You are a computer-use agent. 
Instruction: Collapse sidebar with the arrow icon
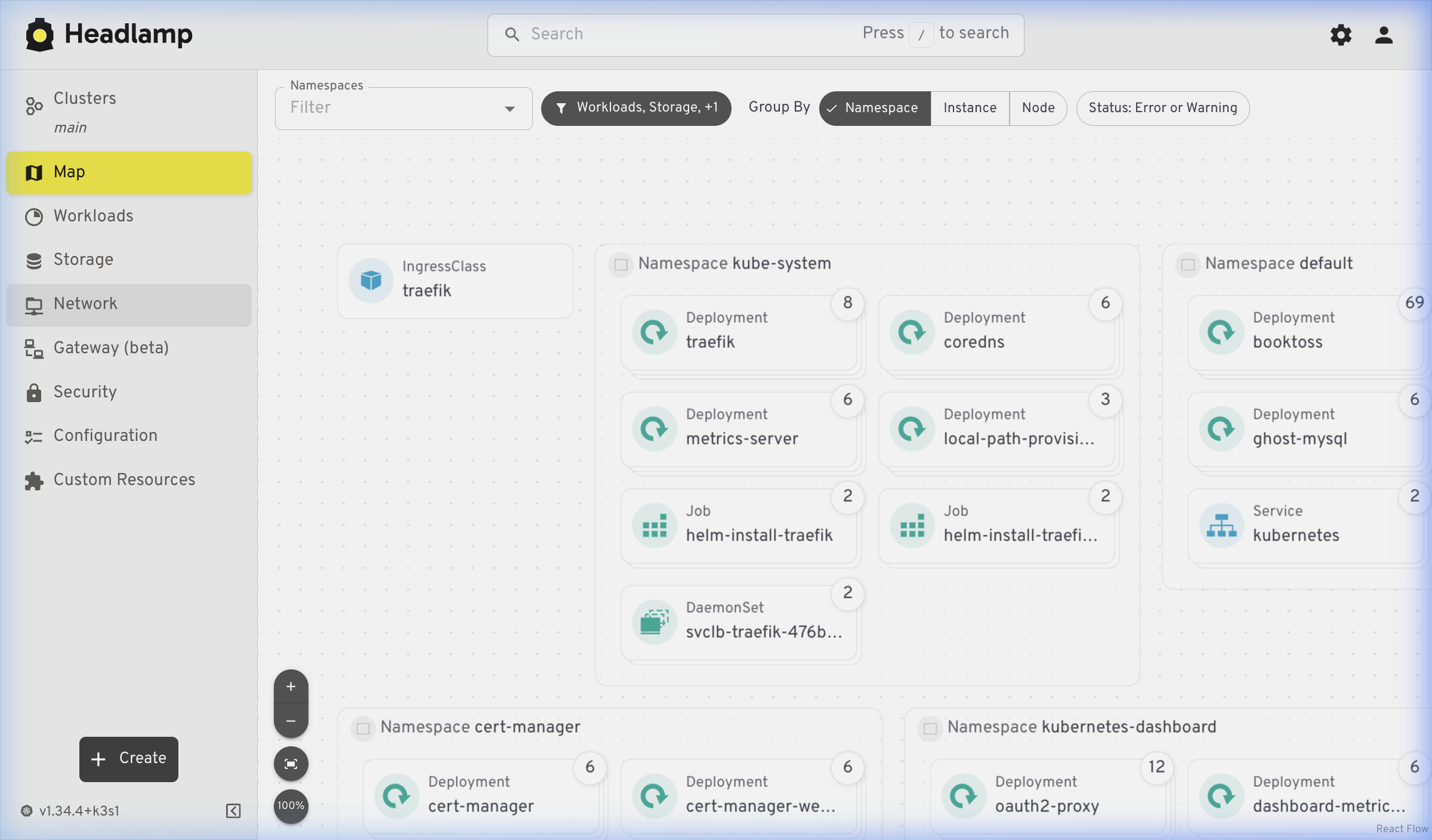(x=233, y=811)
